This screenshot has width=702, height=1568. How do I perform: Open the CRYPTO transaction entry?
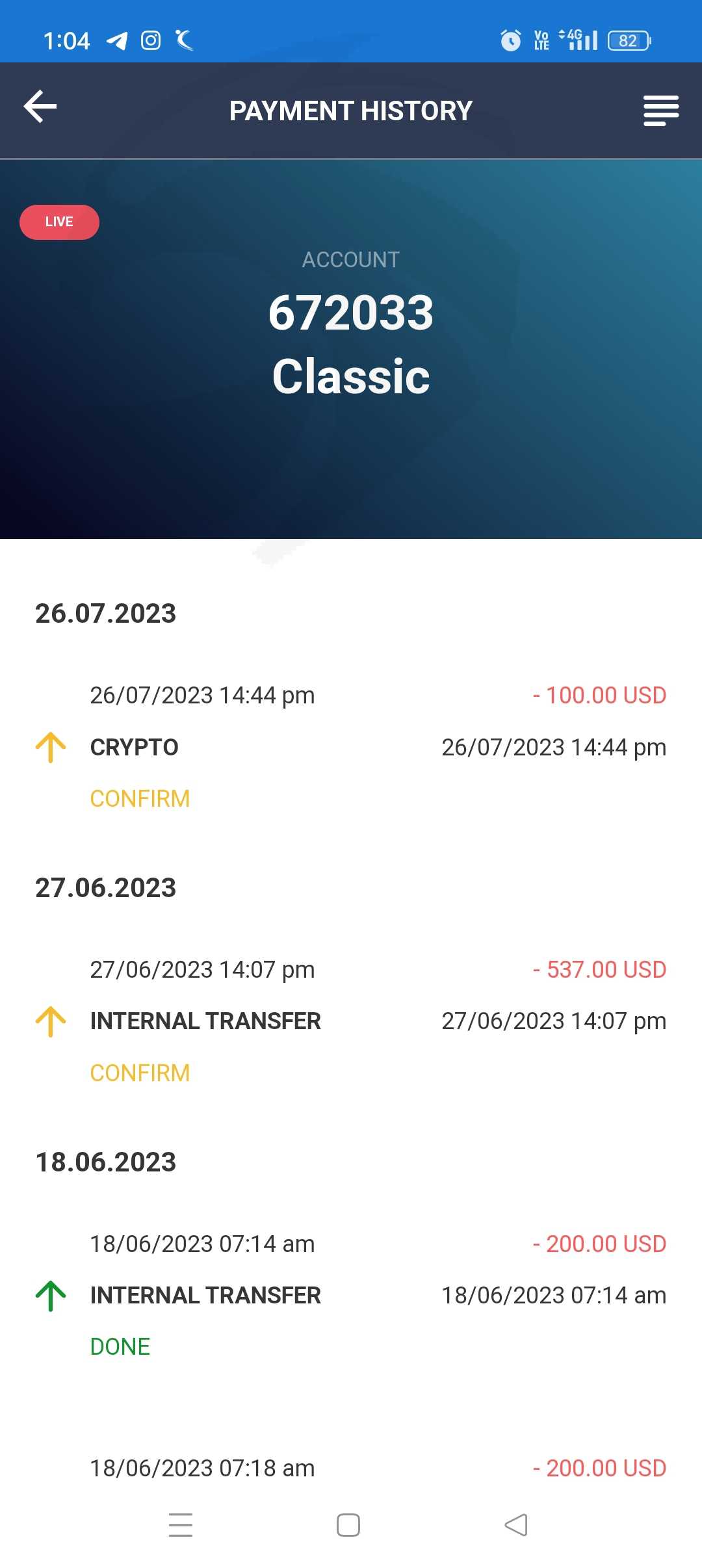pos(135,748)
